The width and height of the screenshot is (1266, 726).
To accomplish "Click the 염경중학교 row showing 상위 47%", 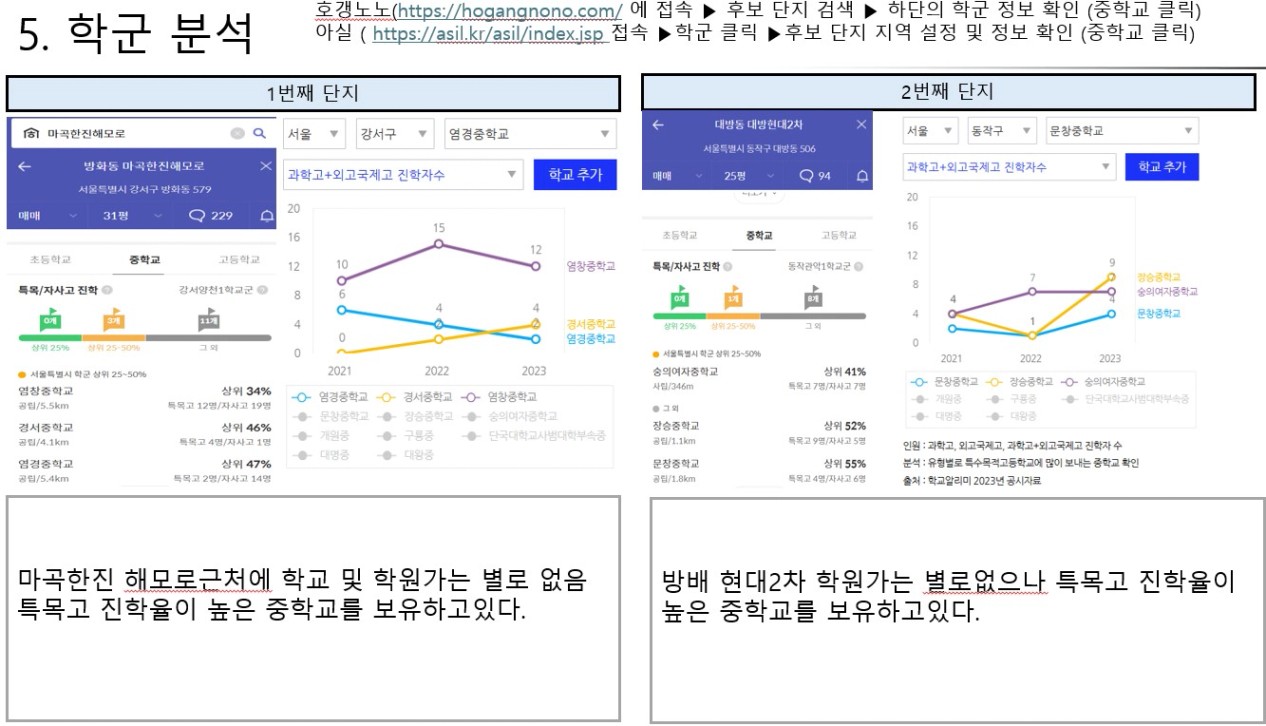I will point(145,471).
